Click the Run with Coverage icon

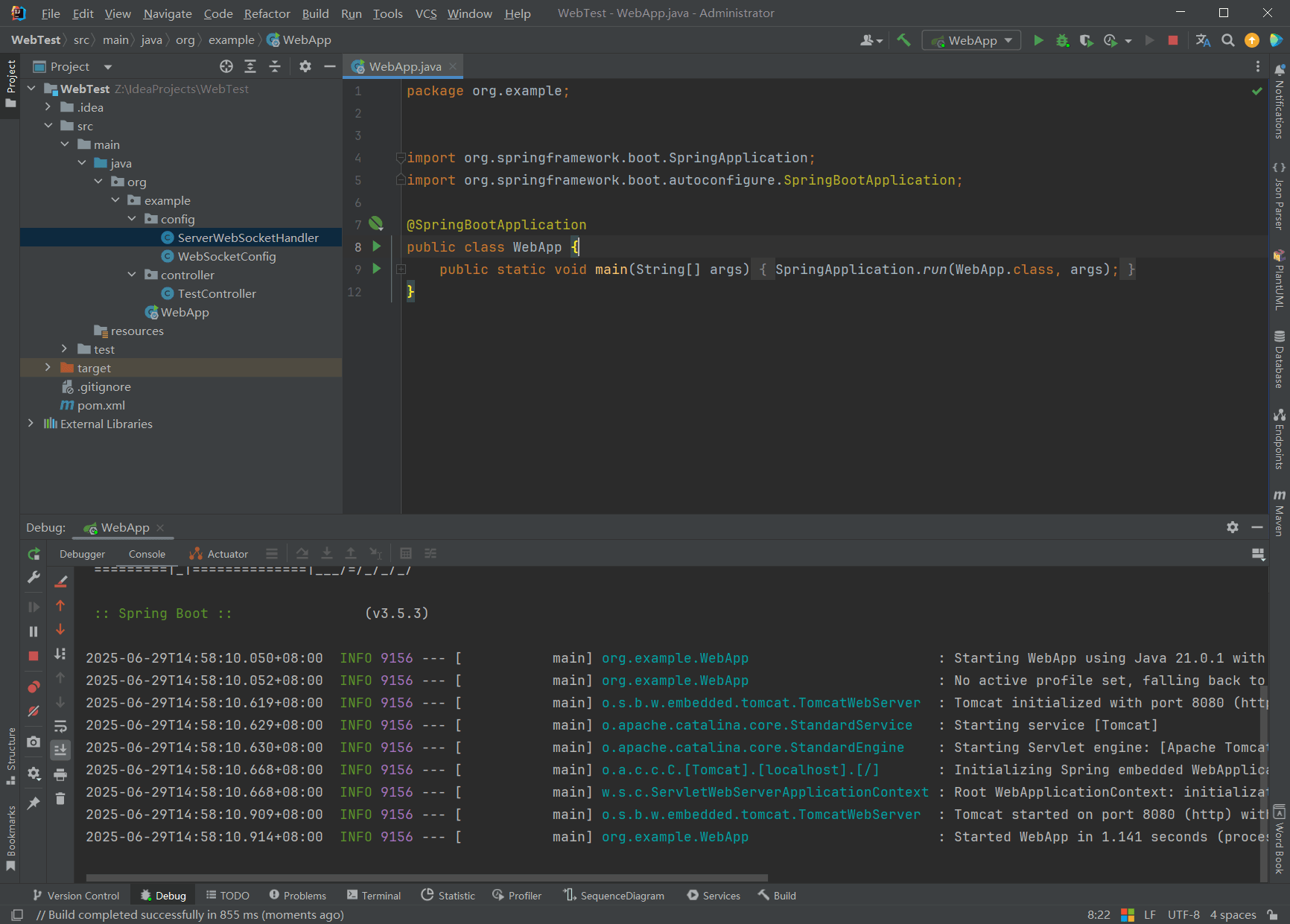1086,40
